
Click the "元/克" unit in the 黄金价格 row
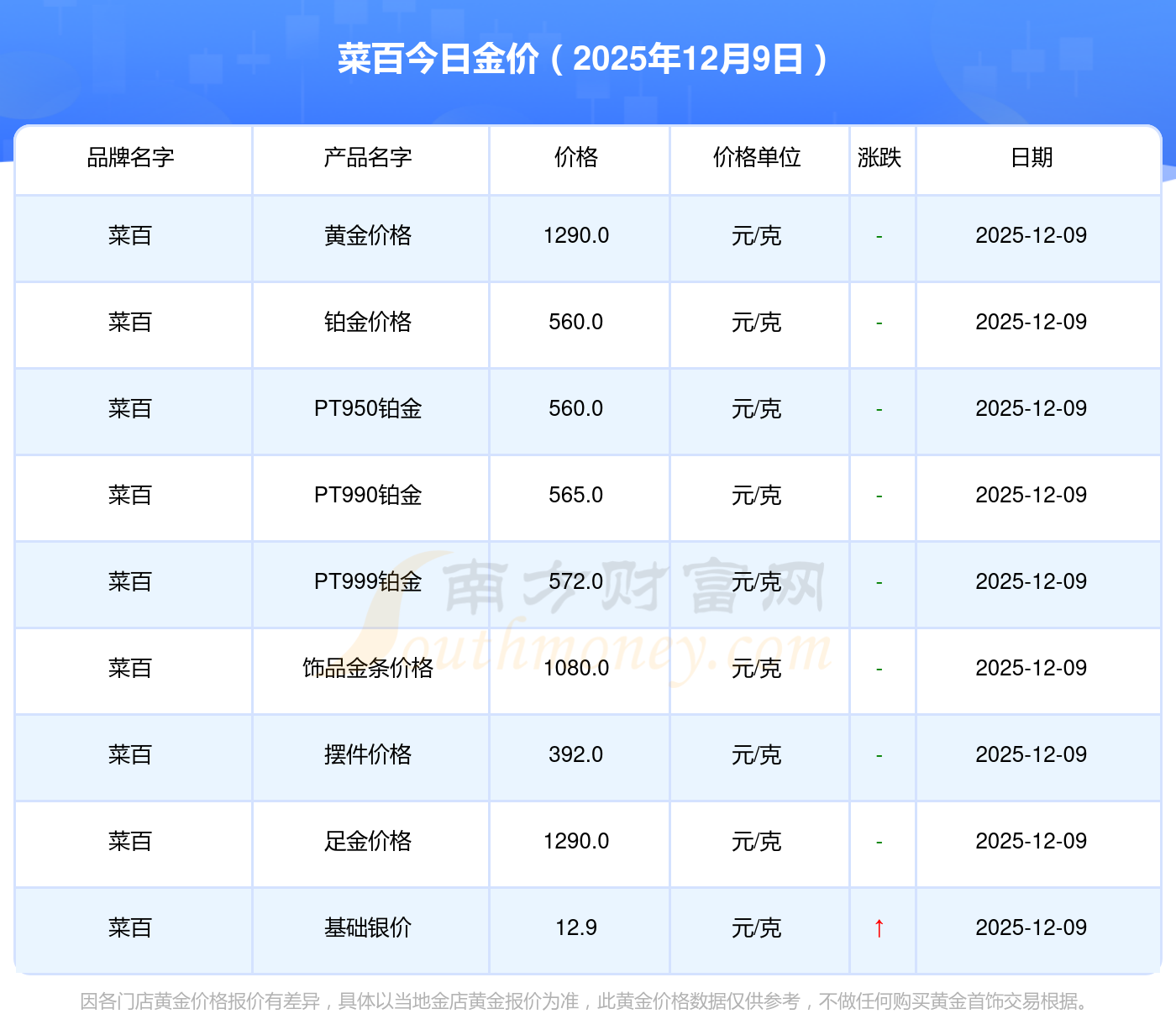click(x=757, y=235)
